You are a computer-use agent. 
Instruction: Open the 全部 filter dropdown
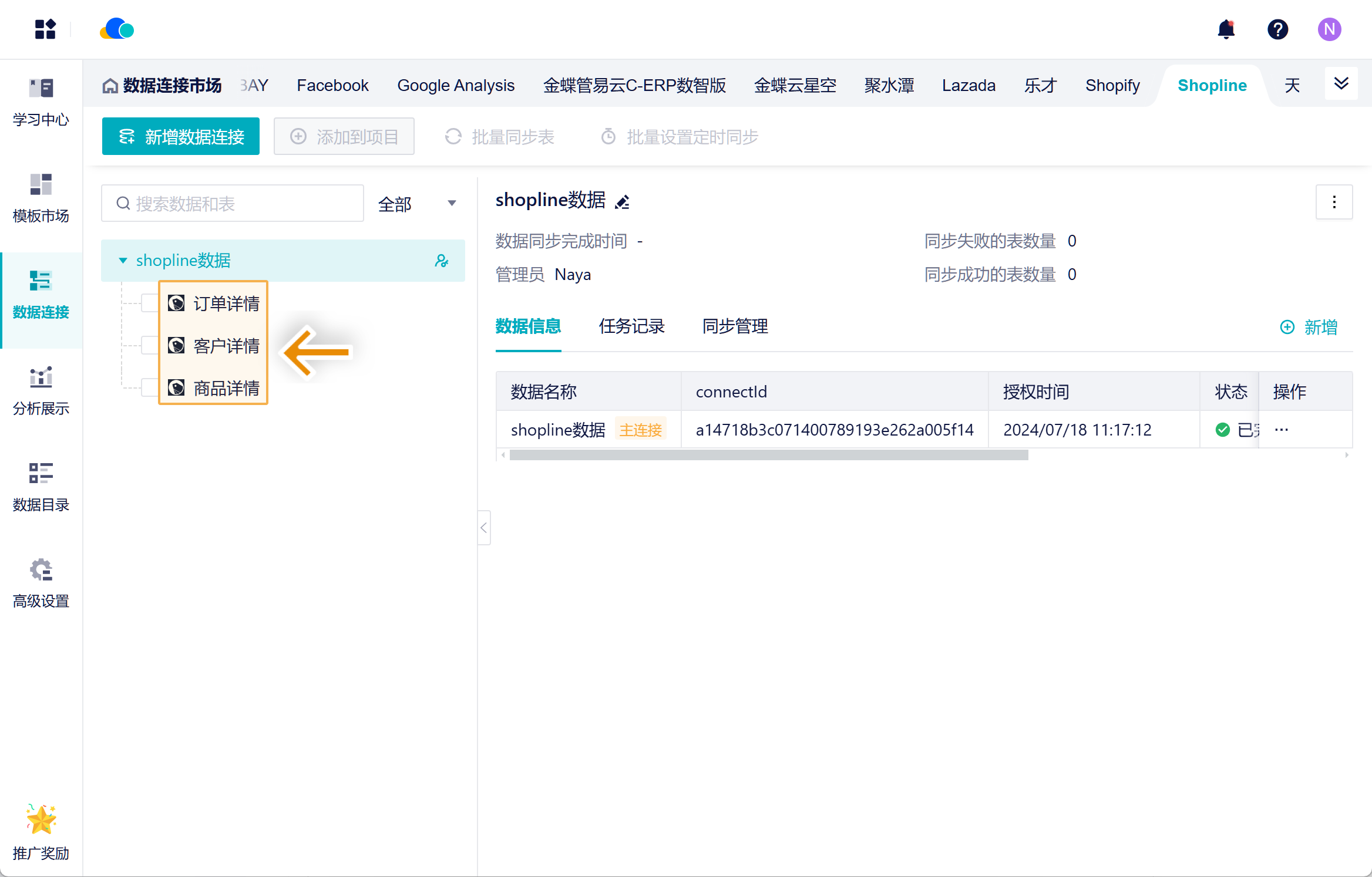pyautogui.click(x=417, y=204)
